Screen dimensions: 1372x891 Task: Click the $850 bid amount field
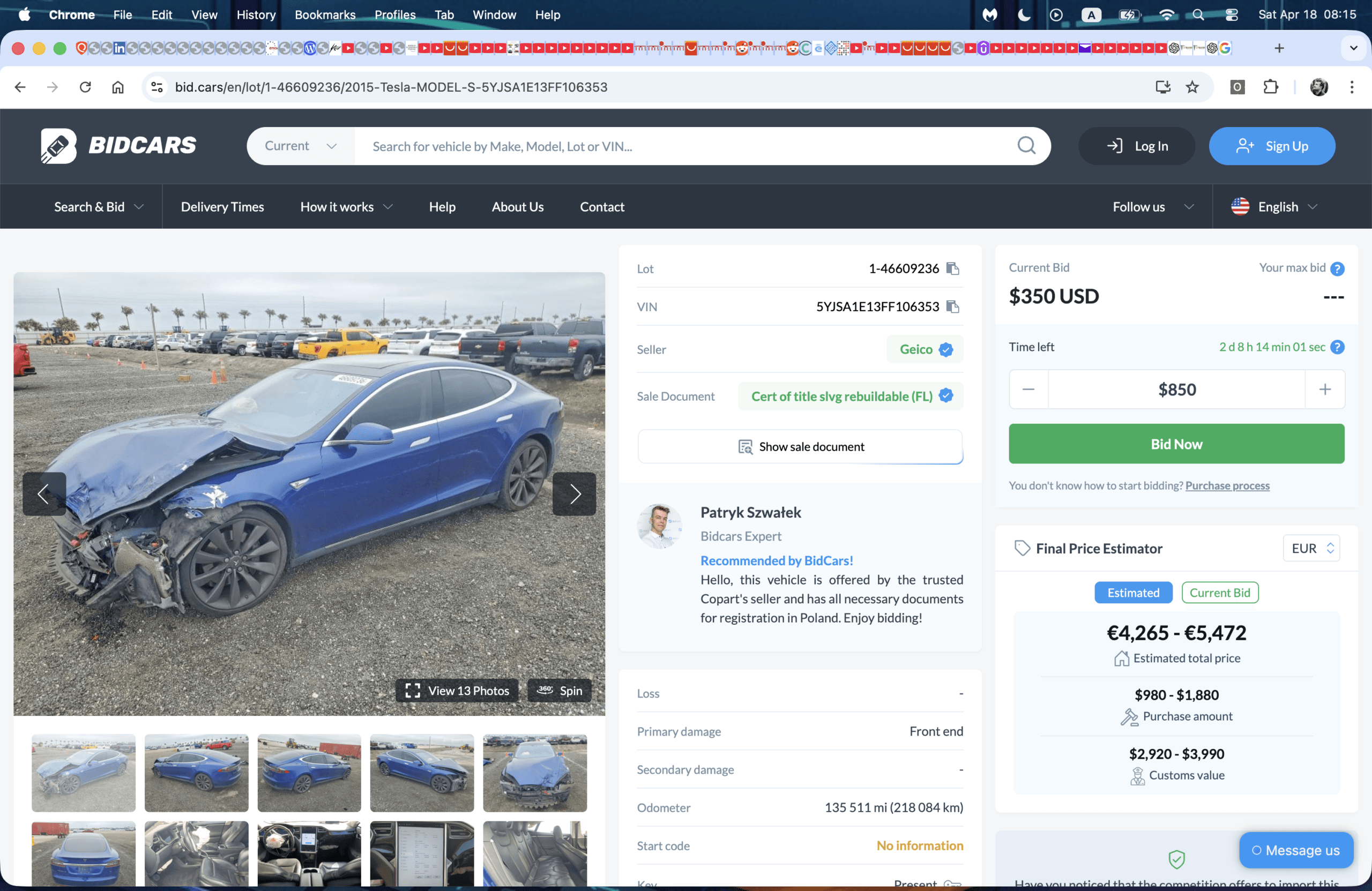[1176, 390]
